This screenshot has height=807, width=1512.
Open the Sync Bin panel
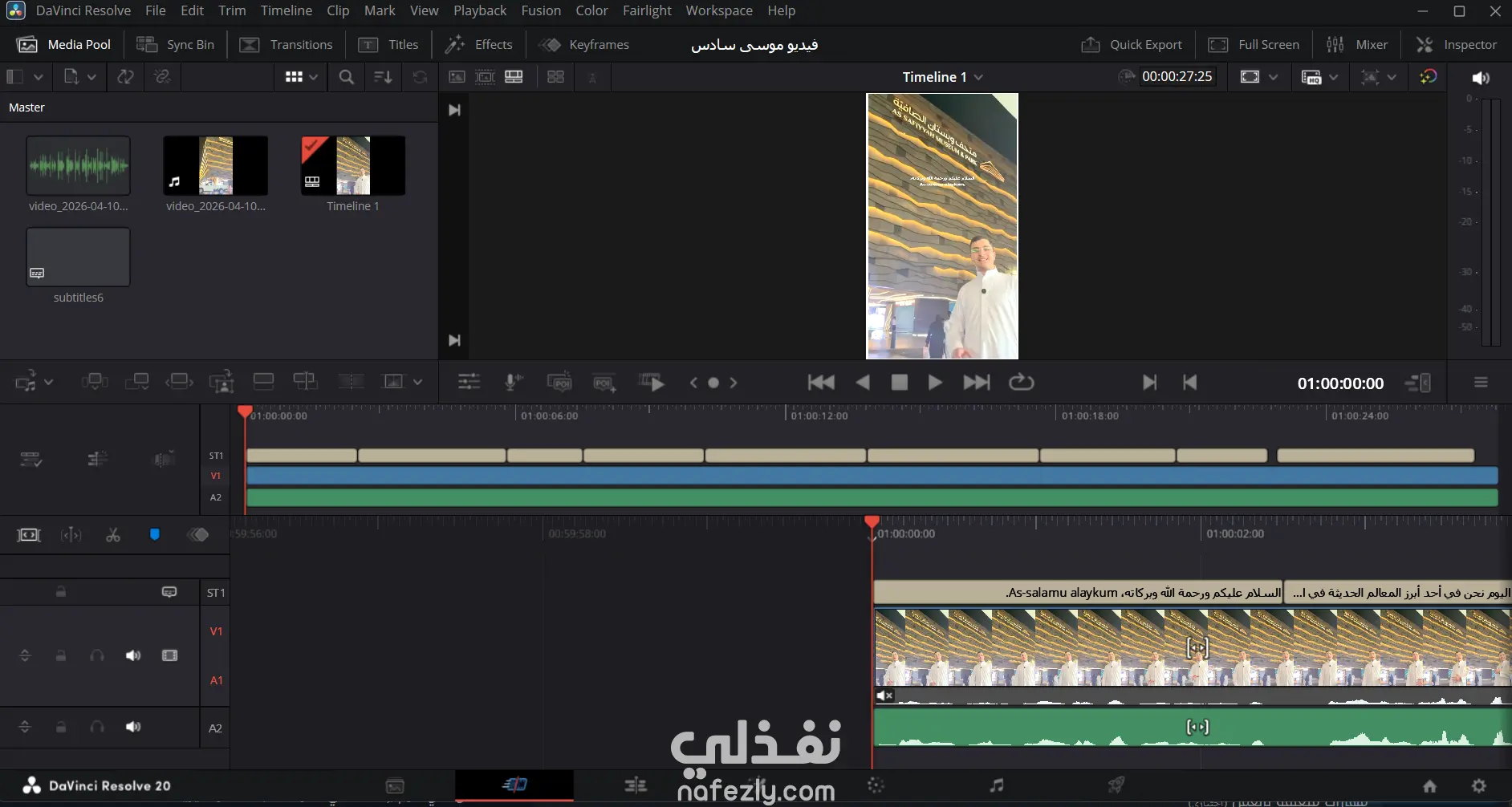tap(175, 45)
